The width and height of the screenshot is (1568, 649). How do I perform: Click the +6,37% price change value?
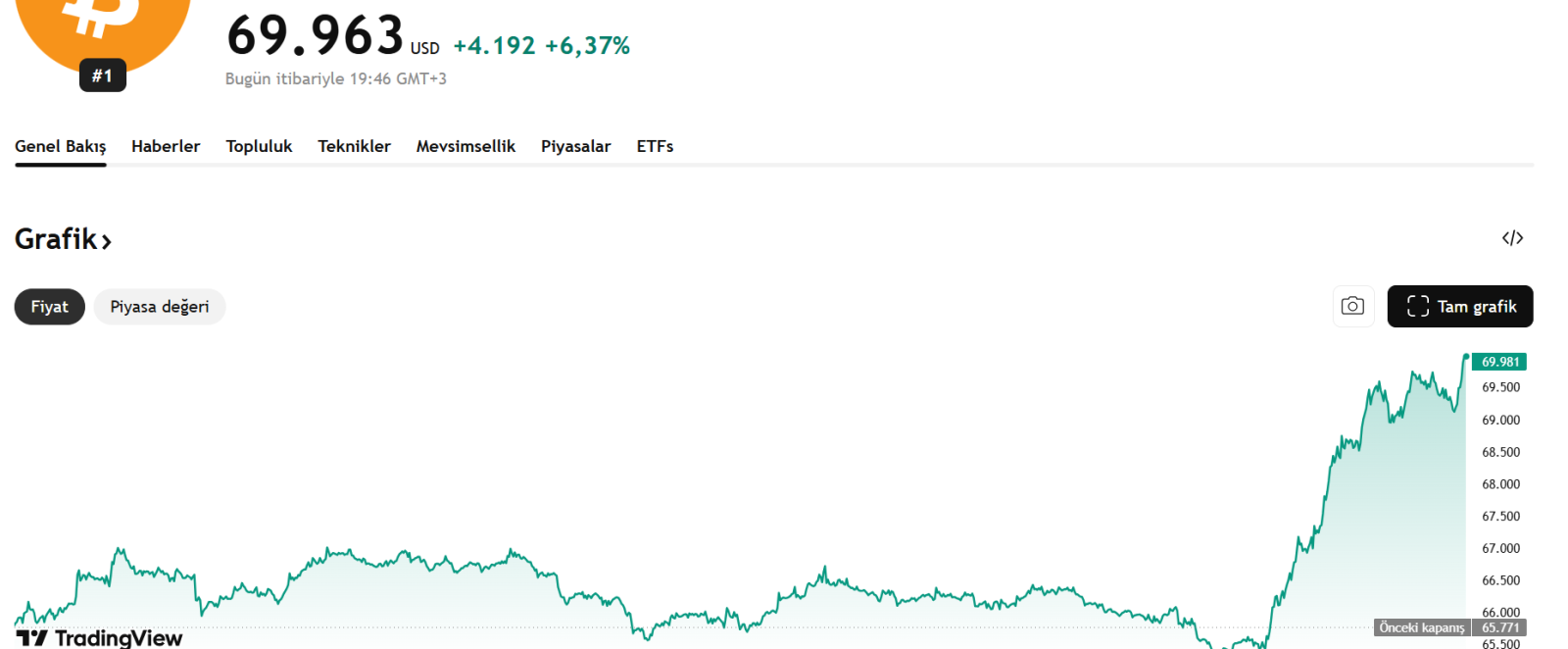click(x=587, y=46)
